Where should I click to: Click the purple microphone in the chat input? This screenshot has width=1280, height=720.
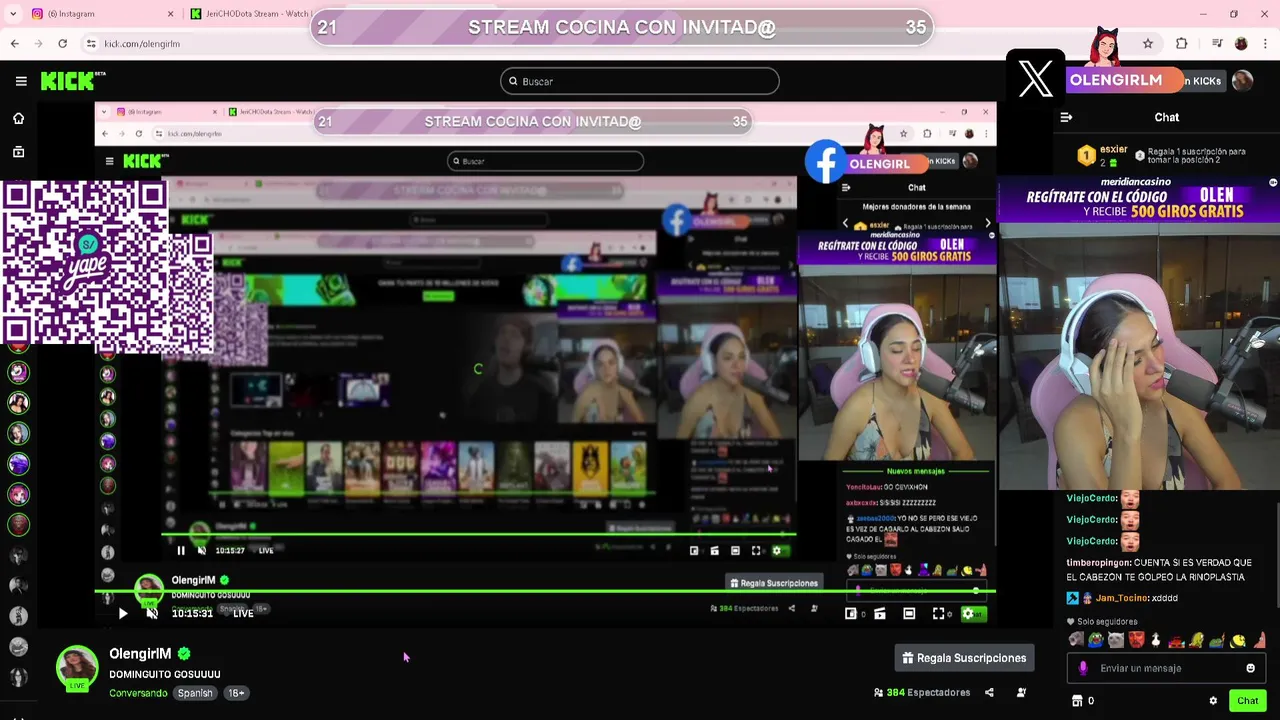[1083, 668]
